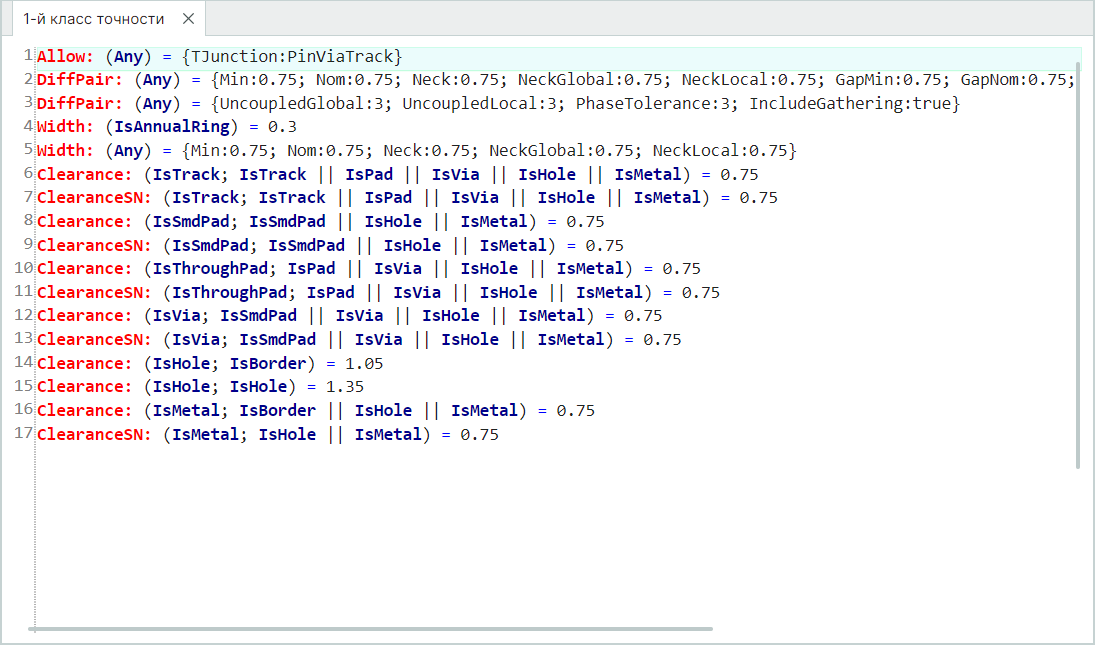Close the '1-й класс точности' tab
1095x645 pixels.
coord(189,19)
